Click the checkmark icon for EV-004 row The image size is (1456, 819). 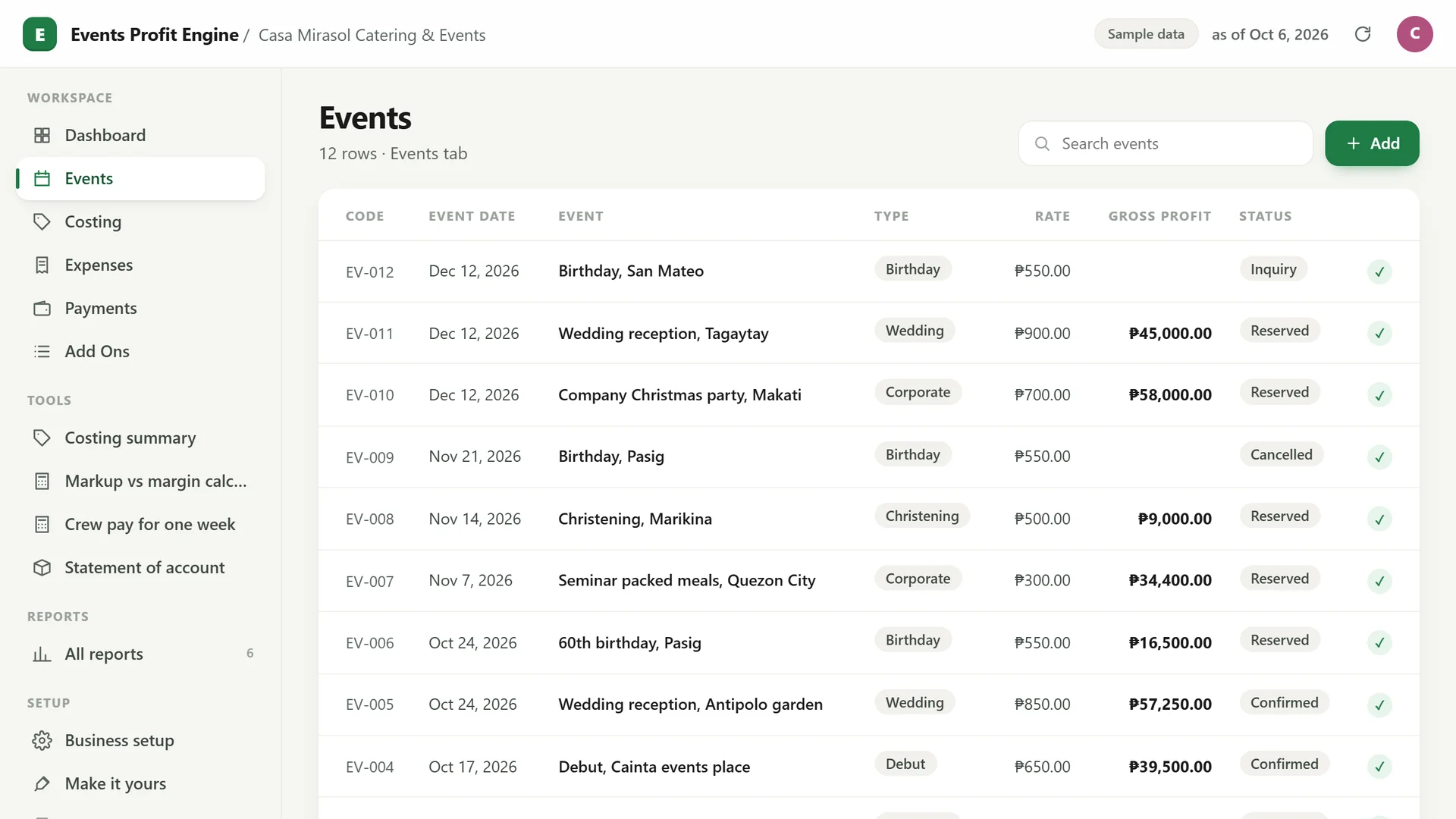point(1379,767)
